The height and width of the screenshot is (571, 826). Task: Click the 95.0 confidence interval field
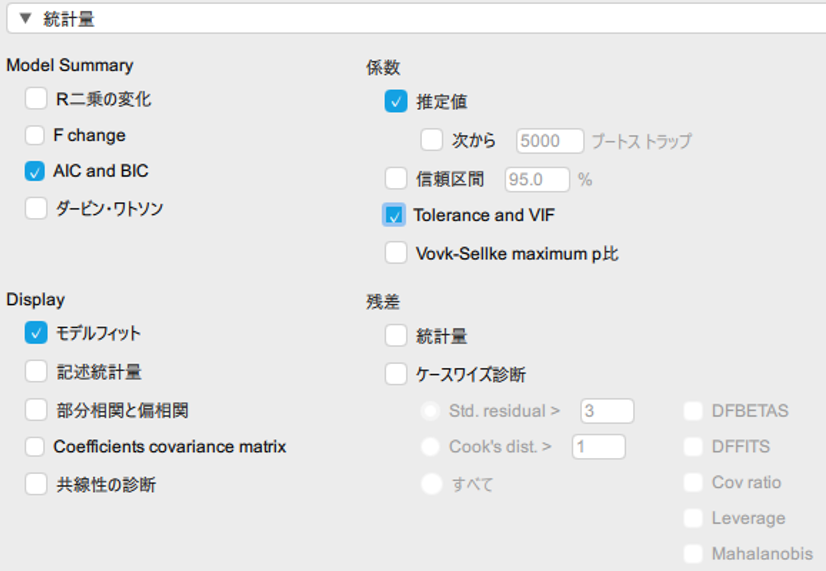pos(537,179)
